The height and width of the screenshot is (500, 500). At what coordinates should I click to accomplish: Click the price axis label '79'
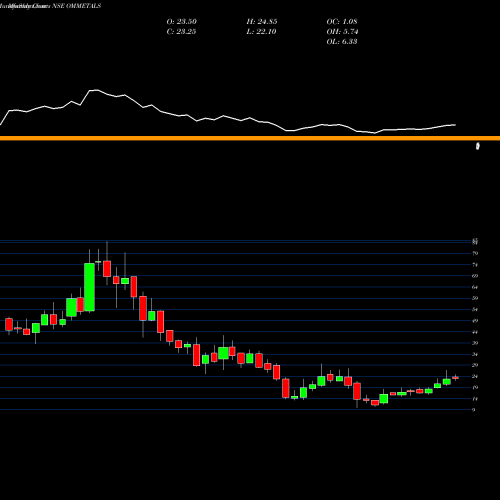[x=475, y=253]
